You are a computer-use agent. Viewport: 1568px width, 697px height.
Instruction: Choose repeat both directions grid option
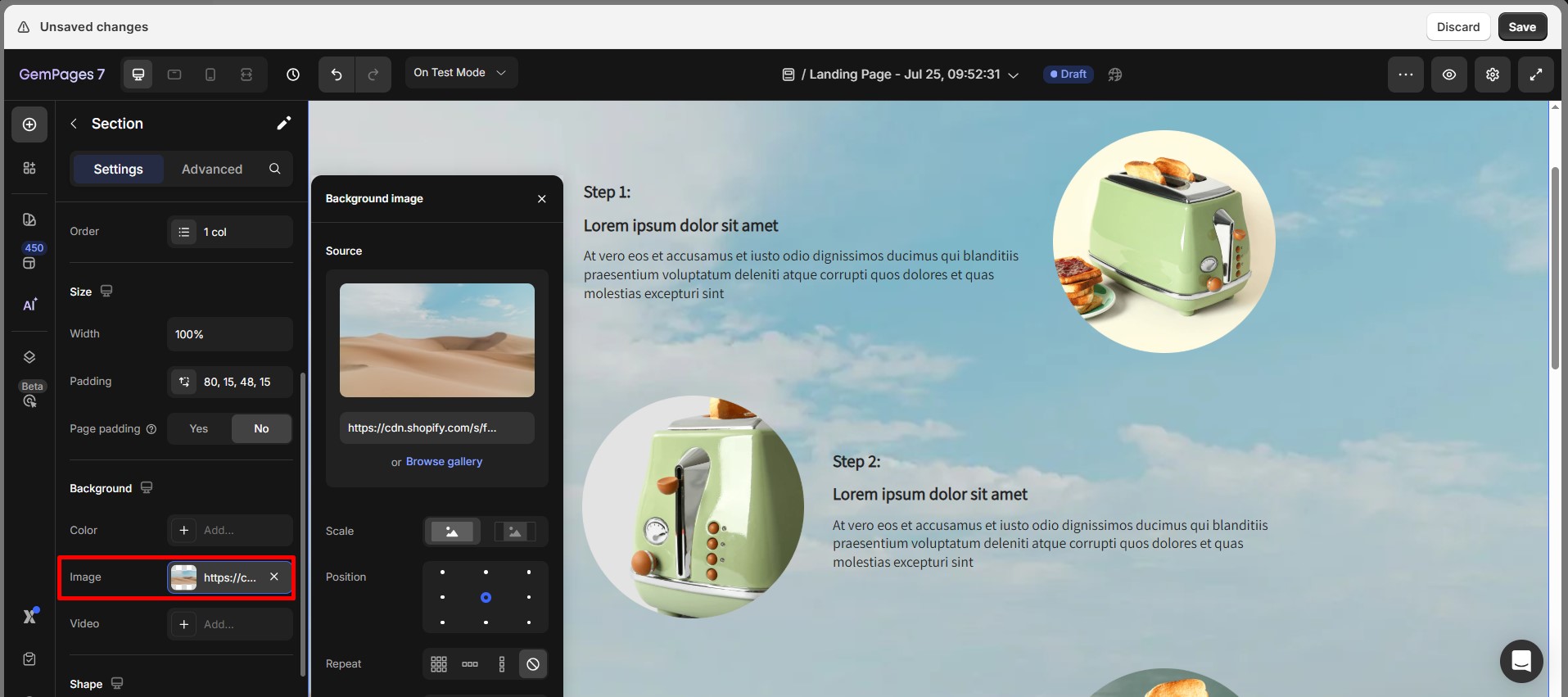click(439, 664)
